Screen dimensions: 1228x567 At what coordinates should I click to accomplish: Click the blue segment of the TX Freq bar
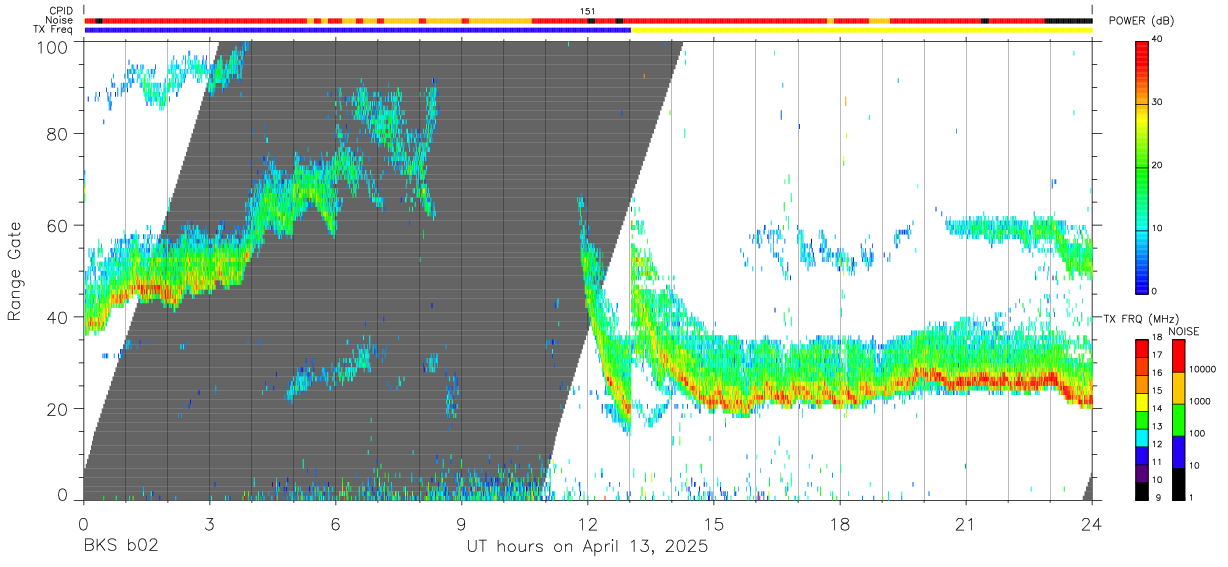357,30
